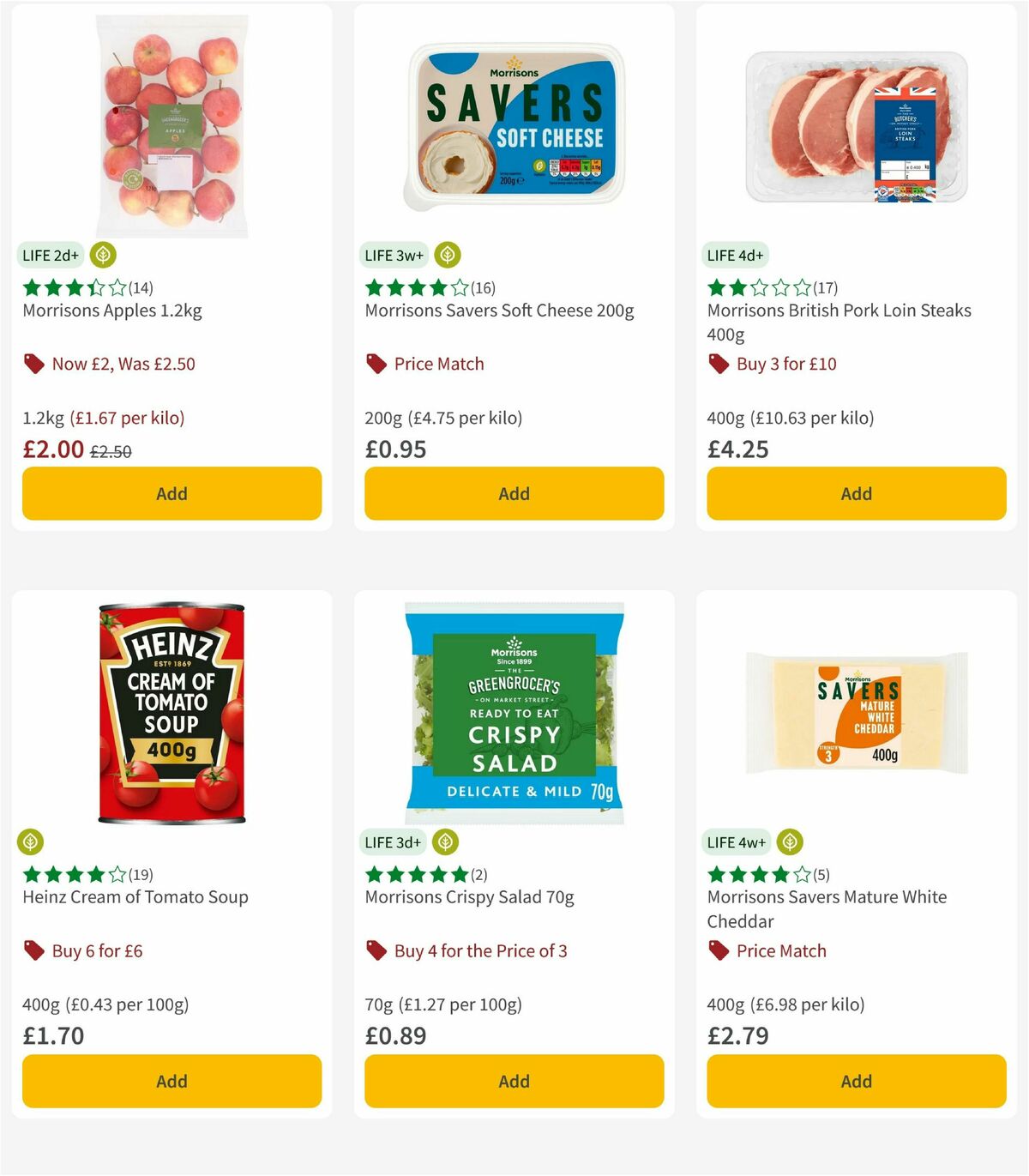
Task: Click the red tag icon next to 'Now £2, Was £2.50'
Action: coord(33,364)
